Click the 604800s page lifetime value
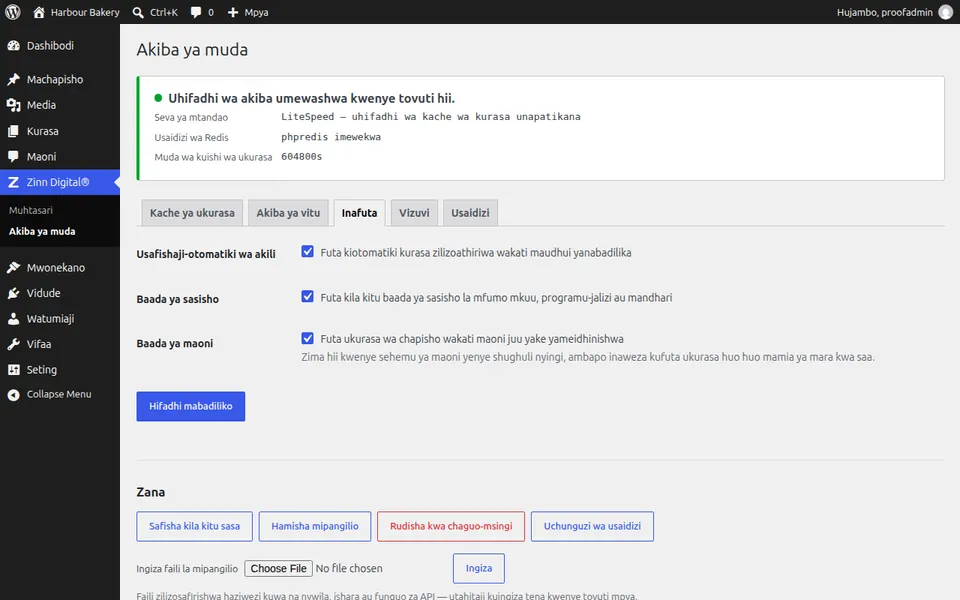The height and width of the screenshot is (600, 960). (x=301, y=157)
